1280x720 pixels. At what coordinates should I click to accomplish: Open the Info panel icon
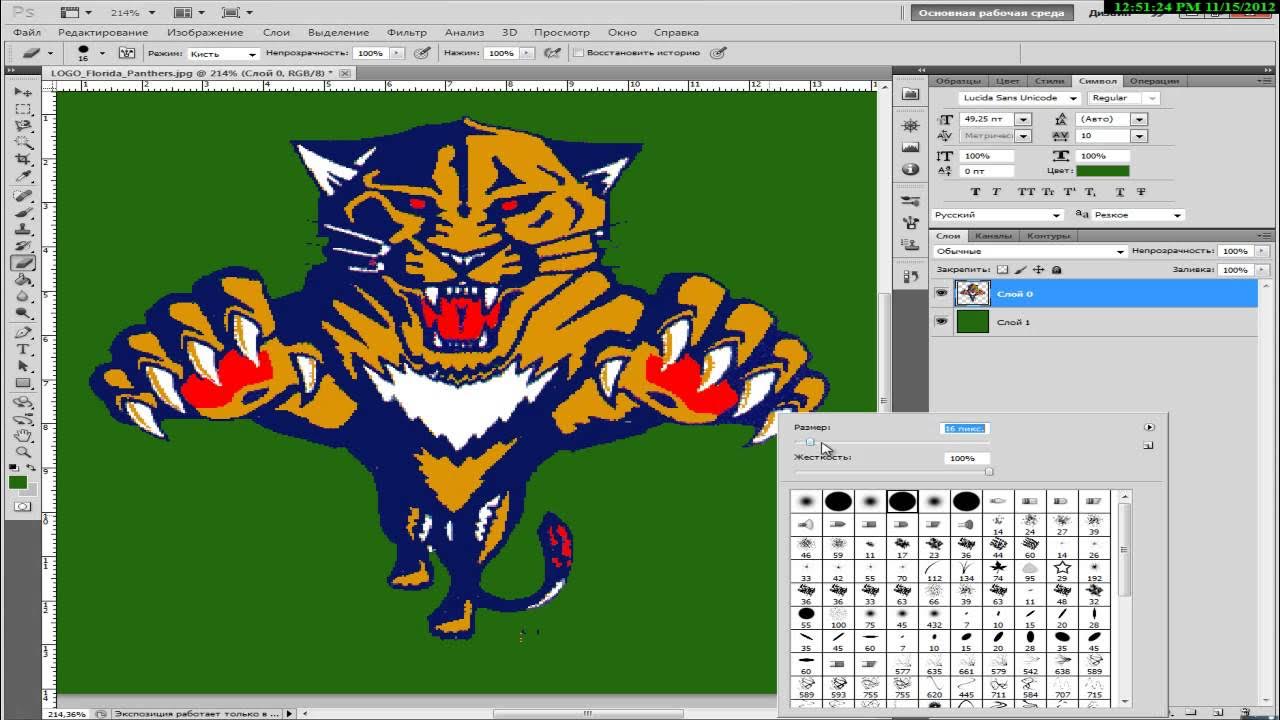[910, 170]
